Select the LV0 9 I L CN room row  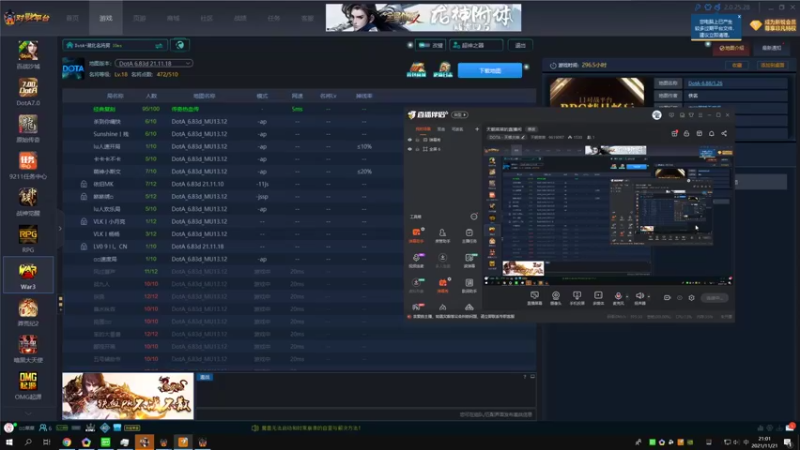[299, 246]
